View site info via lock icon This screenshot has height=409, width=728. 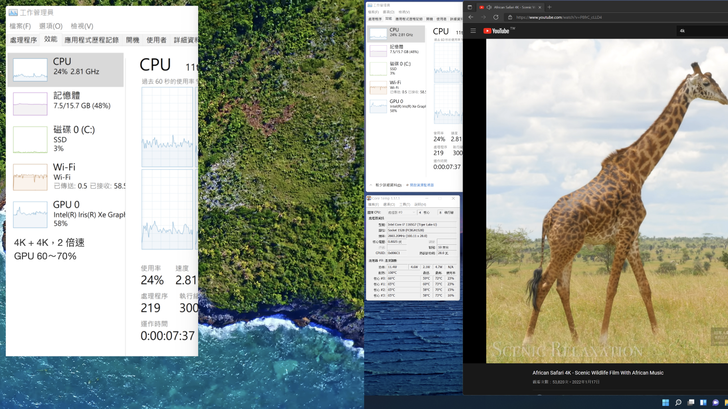click(x=510, y=18)
